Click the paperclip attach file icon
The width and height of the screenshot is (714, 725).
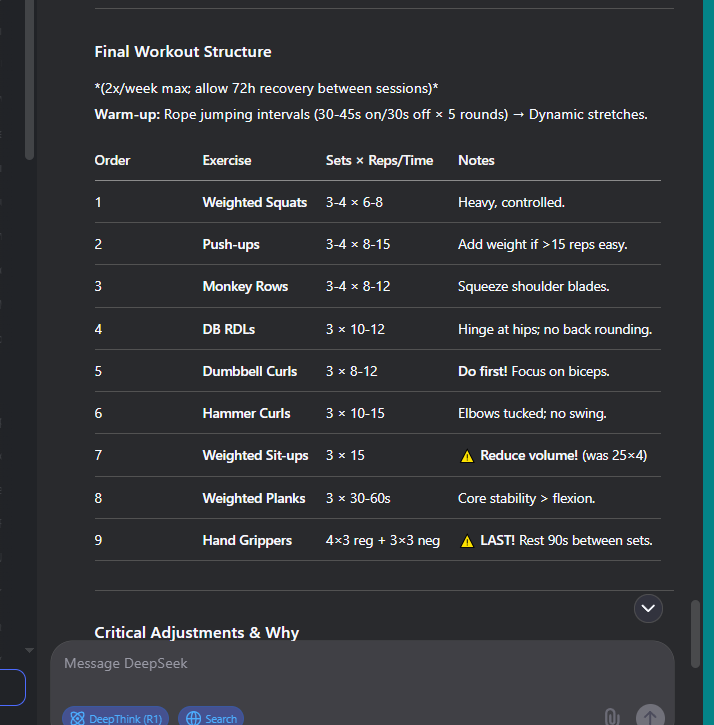coord(612,717)
